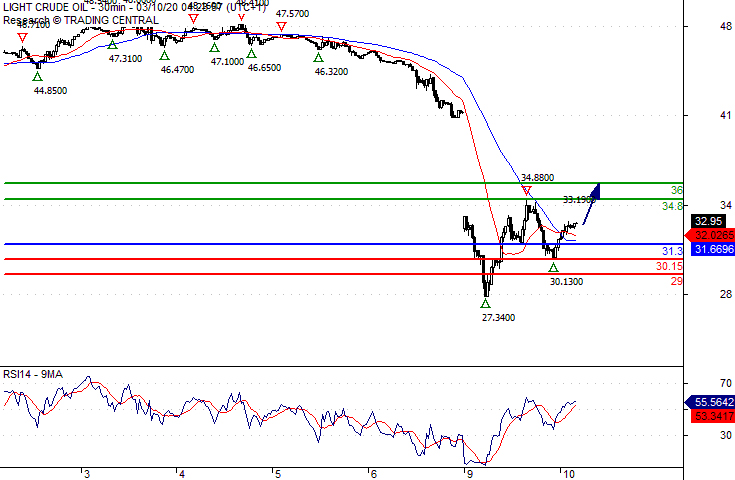Select the 46.6500 price label
The width and height of the screenshot is (735, 480).
[x=264, y=68]
